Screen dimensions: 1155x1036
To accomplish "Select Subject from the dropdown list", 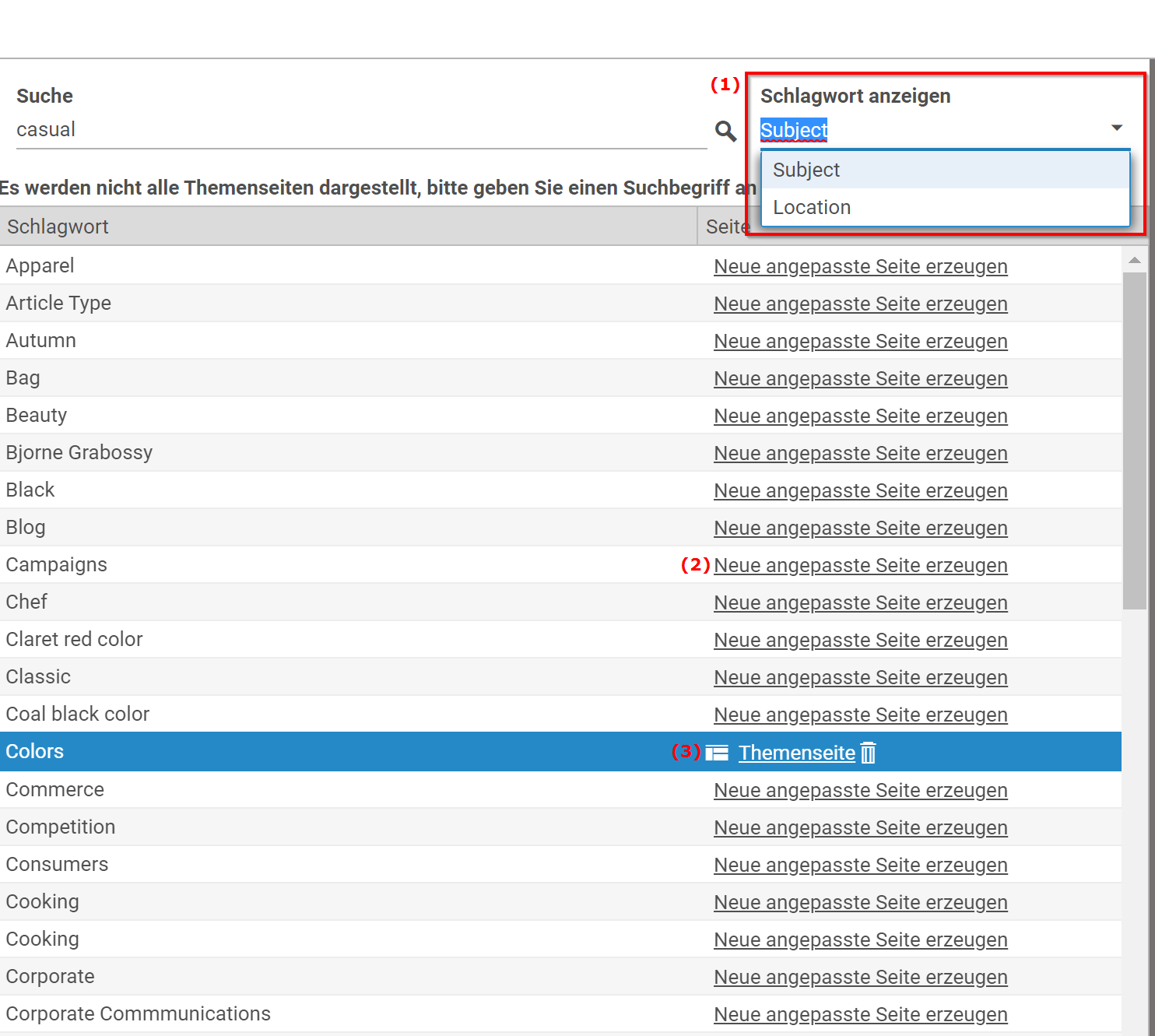I will pos(806,170).
